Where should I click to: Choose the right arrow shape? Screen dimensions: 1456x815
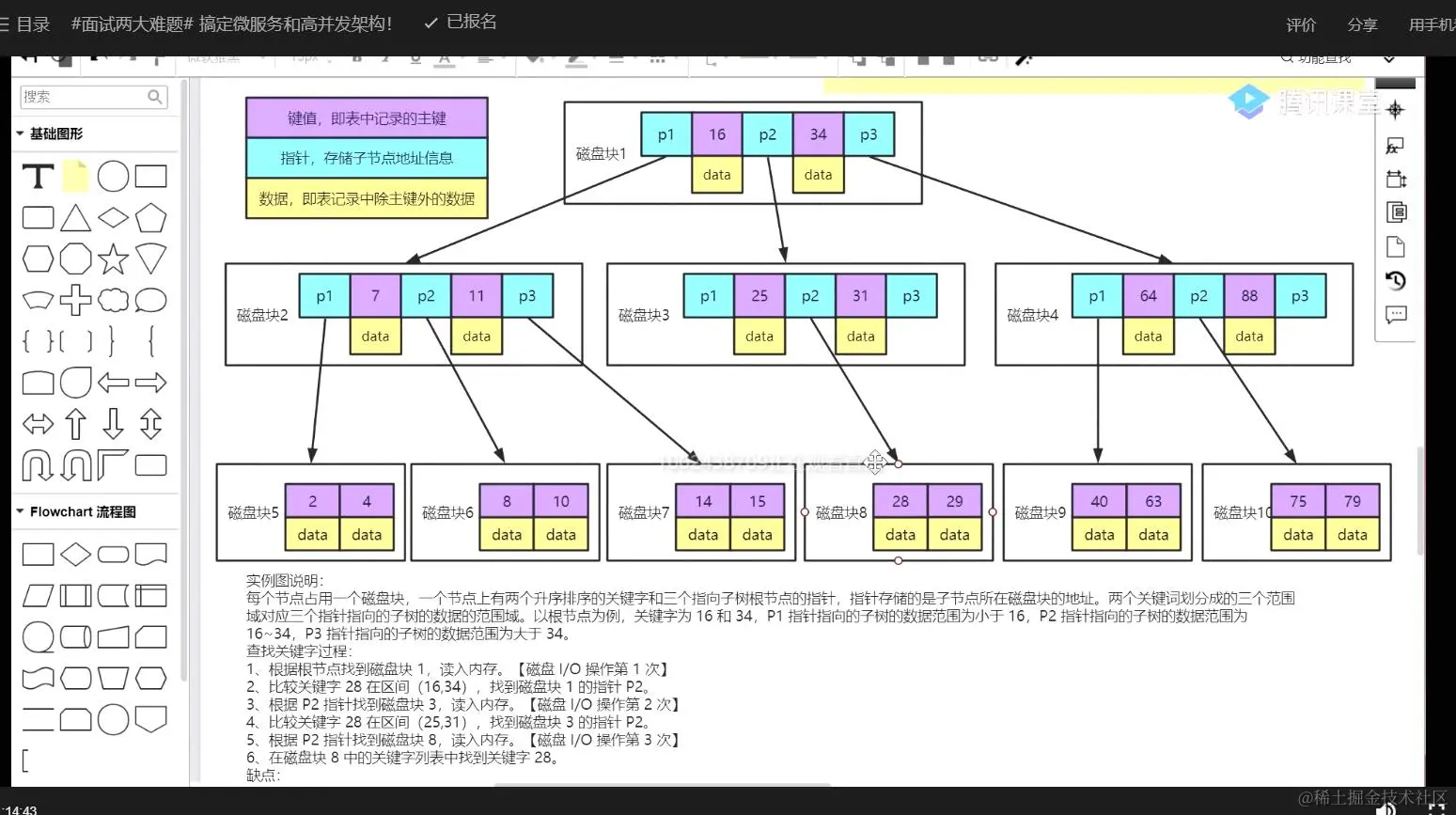click(150, 383)
